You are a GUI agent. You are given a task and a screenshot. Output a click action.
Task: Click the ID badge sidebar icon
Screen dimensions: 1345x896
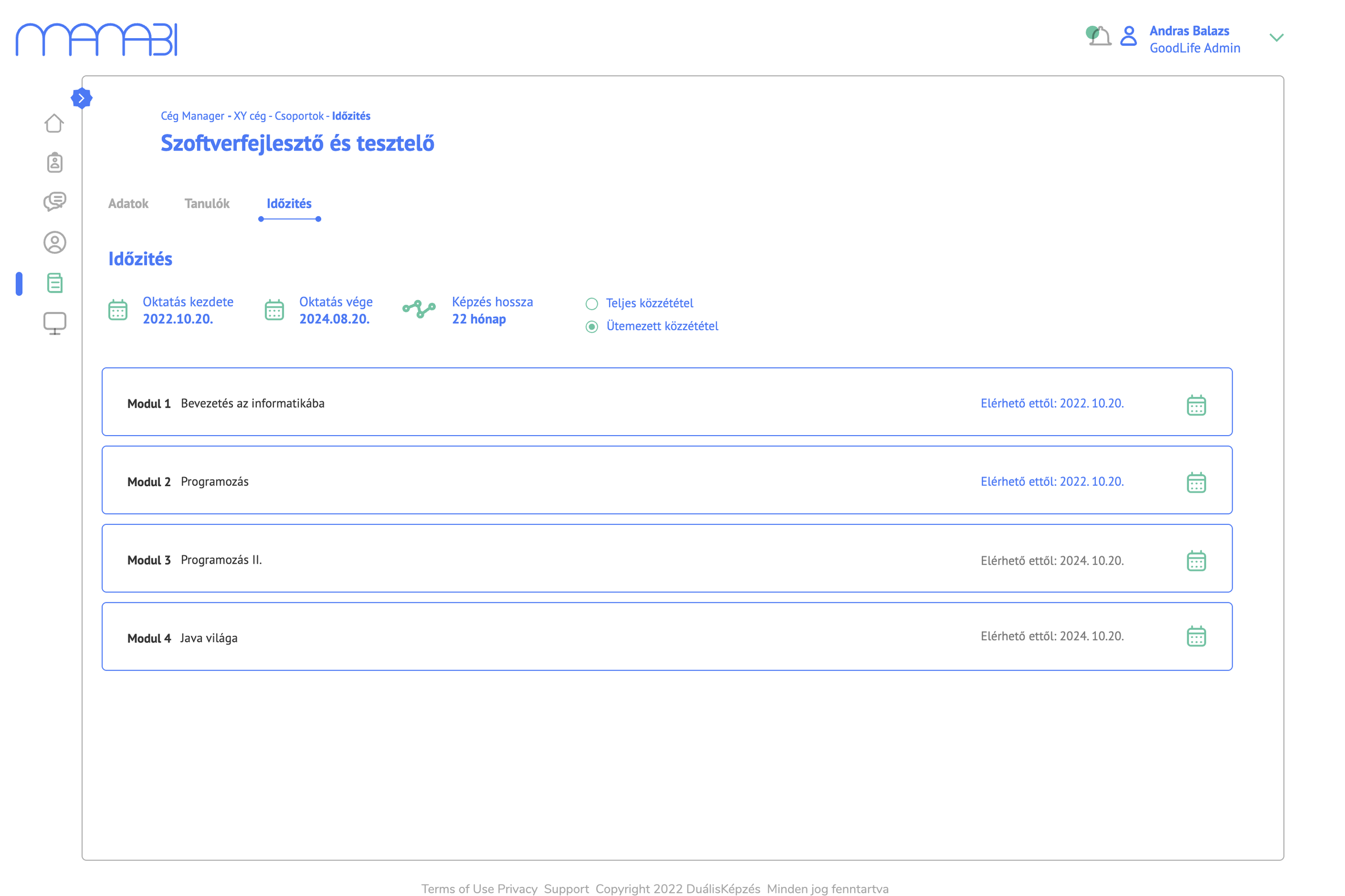pos(55,163)
